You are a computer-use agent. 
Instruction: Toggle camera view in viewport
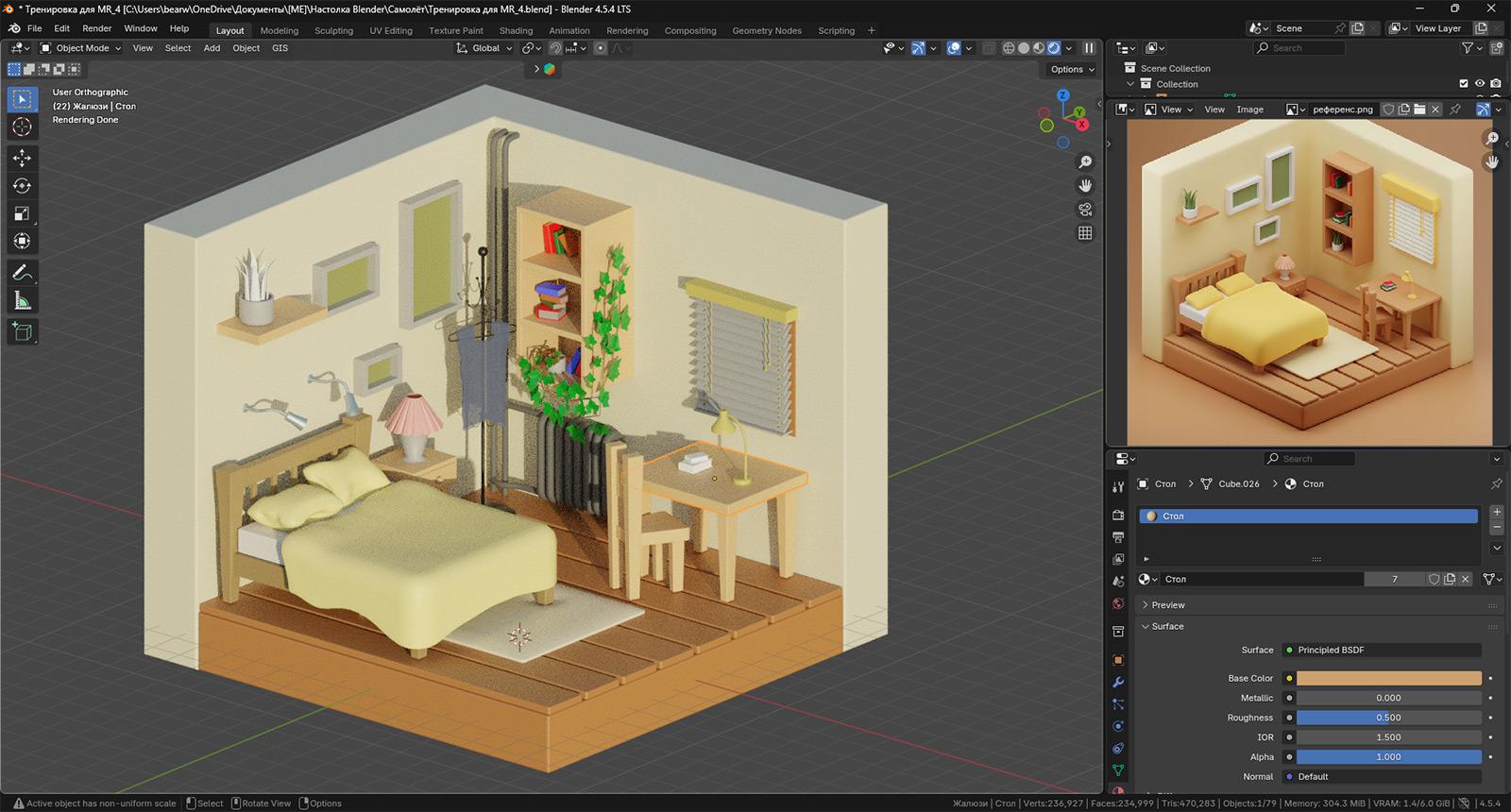[1085, 210]
